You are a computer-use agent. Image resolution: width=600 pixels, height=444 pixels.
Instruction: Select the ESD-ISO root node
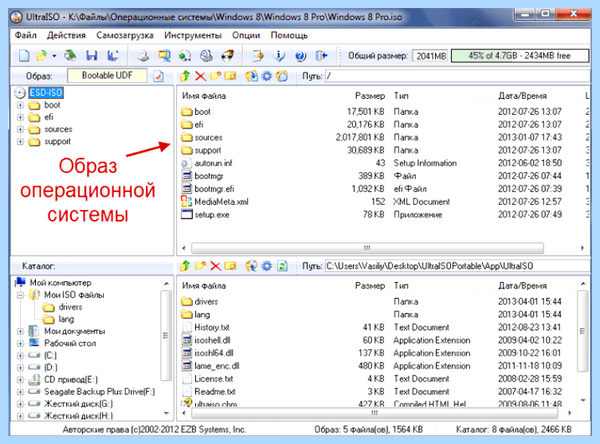[46, 93]
